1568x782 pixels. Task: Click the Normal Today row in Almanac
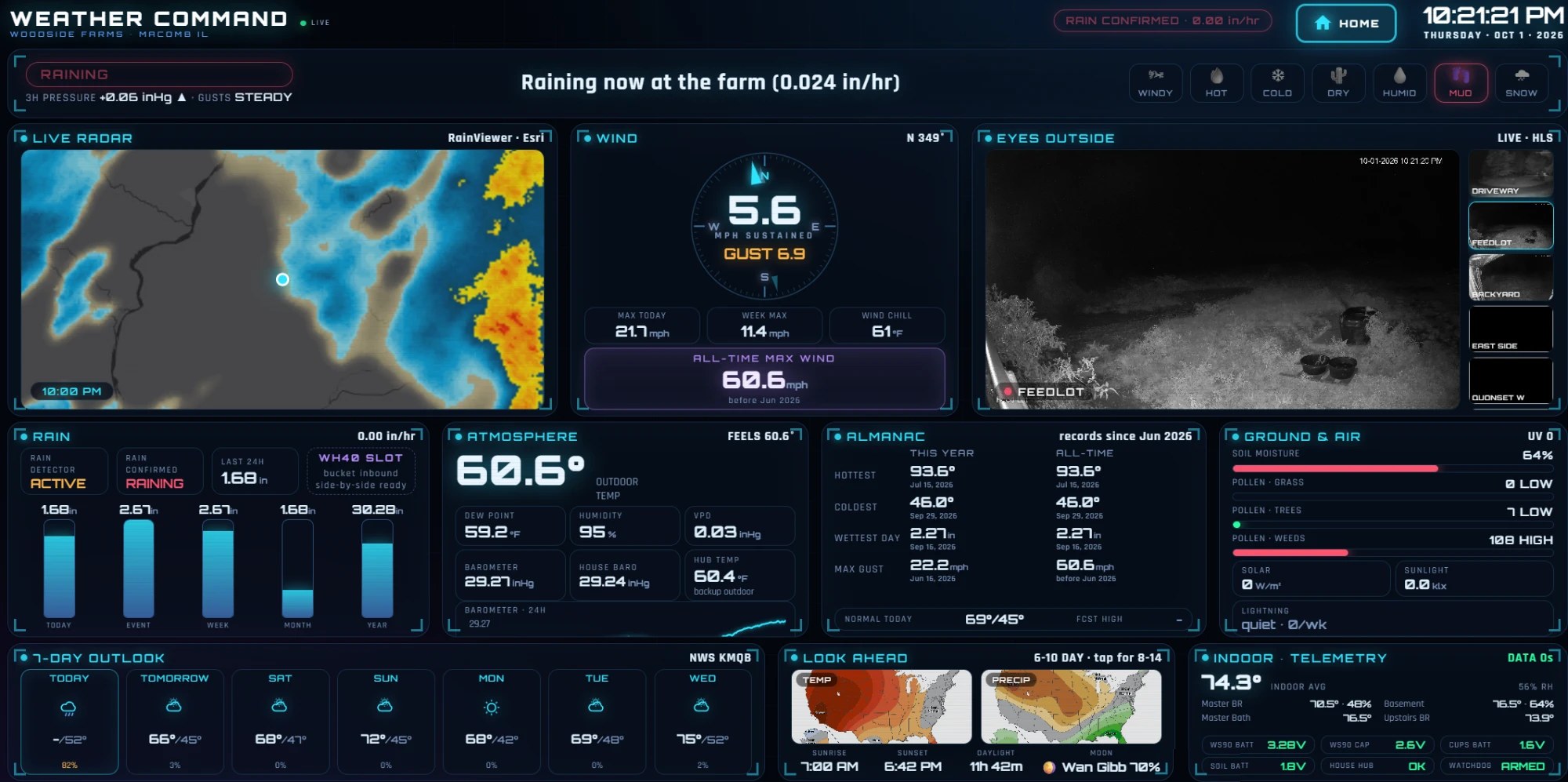point(1013,620)
